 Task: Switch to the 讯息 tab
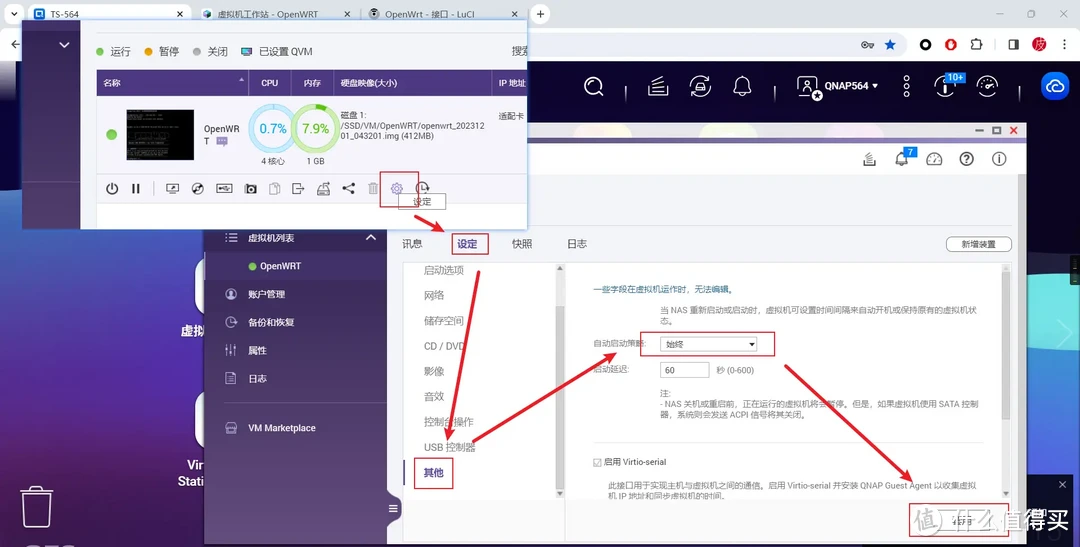tap(412, 244)
